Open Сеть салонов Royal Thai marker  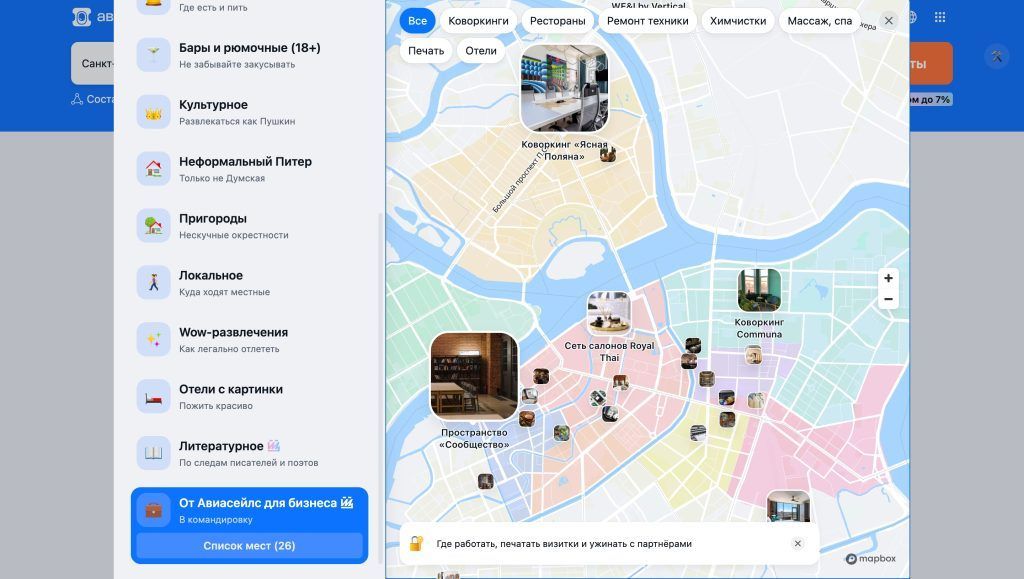(609, 313)
